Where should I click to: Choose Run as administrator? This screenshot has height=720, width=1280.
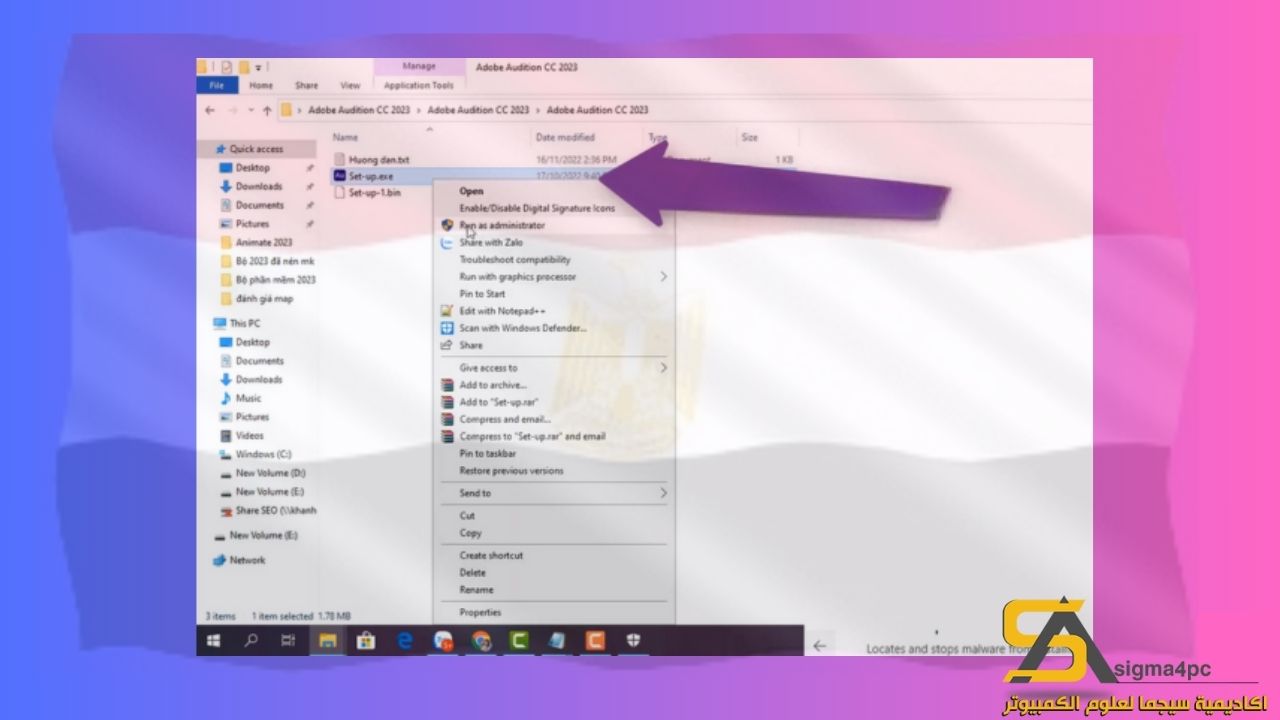tap(502, 225)
